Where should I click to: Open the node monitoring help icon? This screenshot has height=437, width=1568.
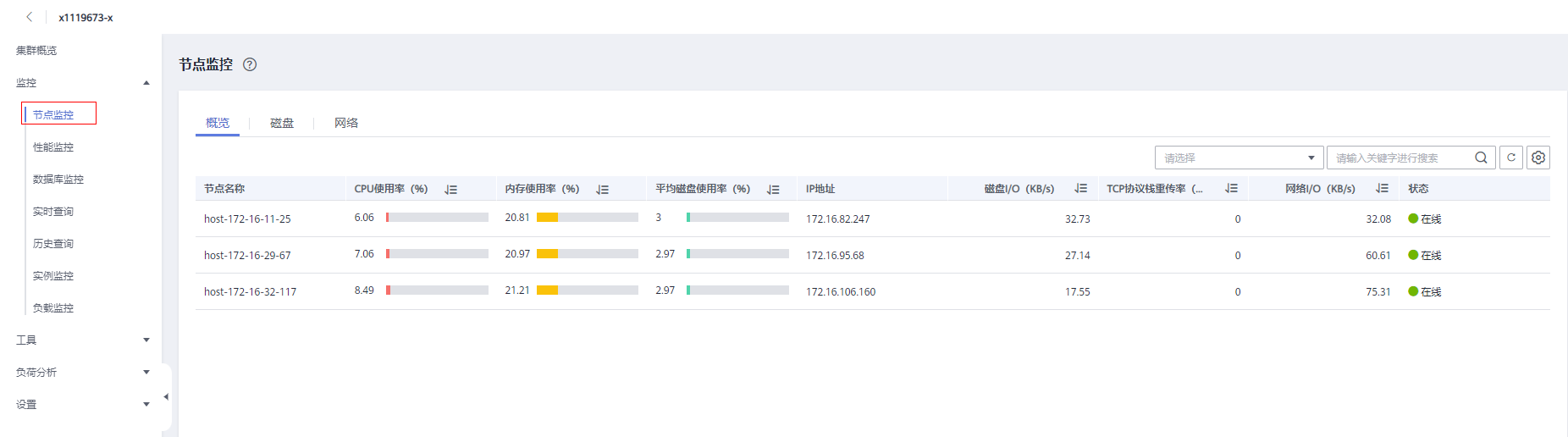pyautogui.click(x=250, y=64)
